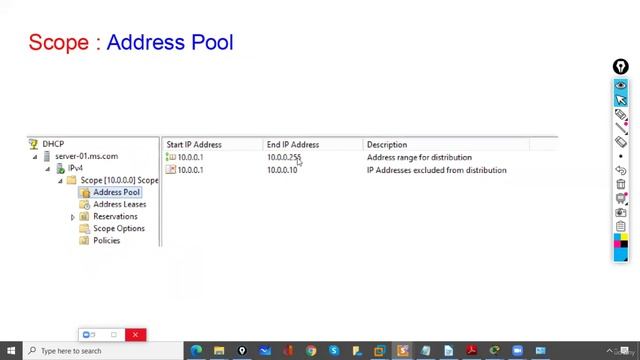
Task: Collapse the IPv4 node arrow
Action: [x=48, y=169]
